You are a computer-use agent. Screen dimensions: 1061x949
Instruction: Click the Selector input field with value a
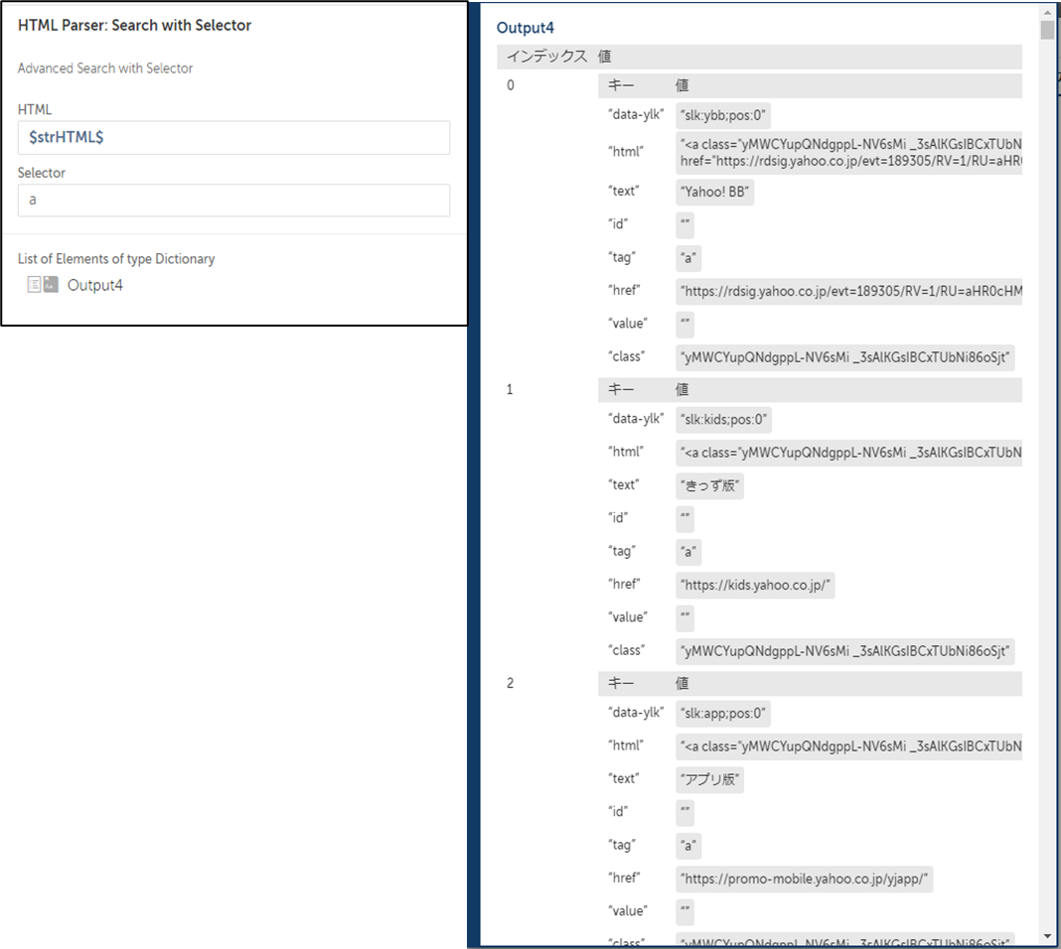pyautogui.click(x=233, y=200)
